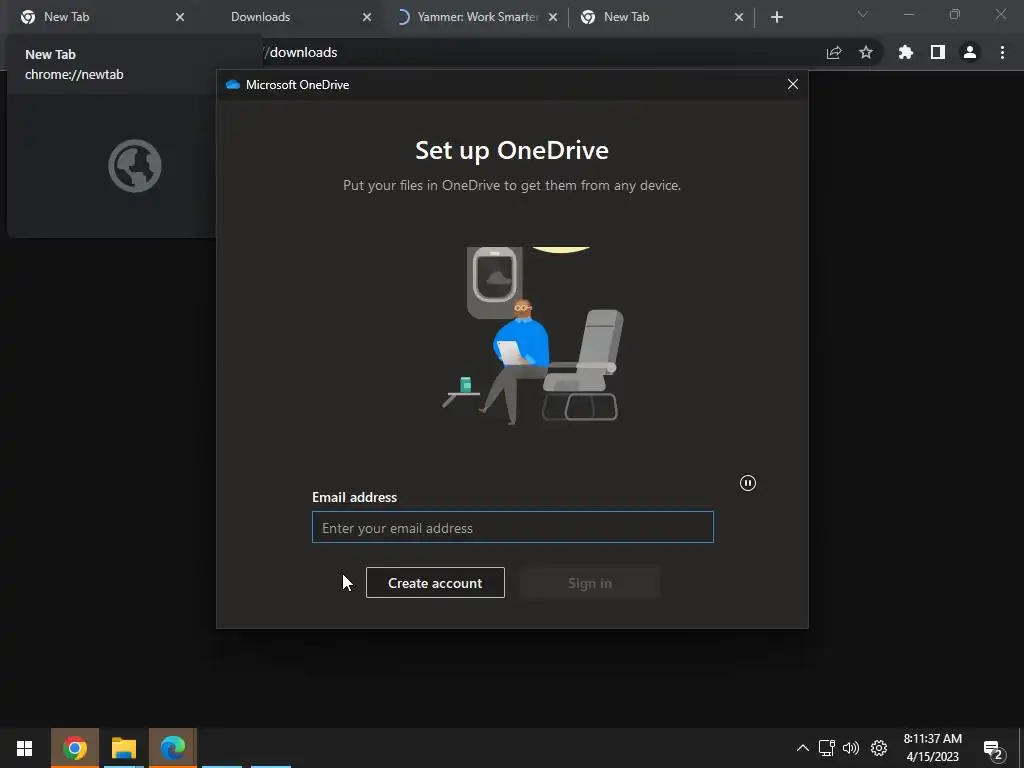1024x768 pixels.
Task: Open the Windows Start menu
Action: tap(25, 748)
